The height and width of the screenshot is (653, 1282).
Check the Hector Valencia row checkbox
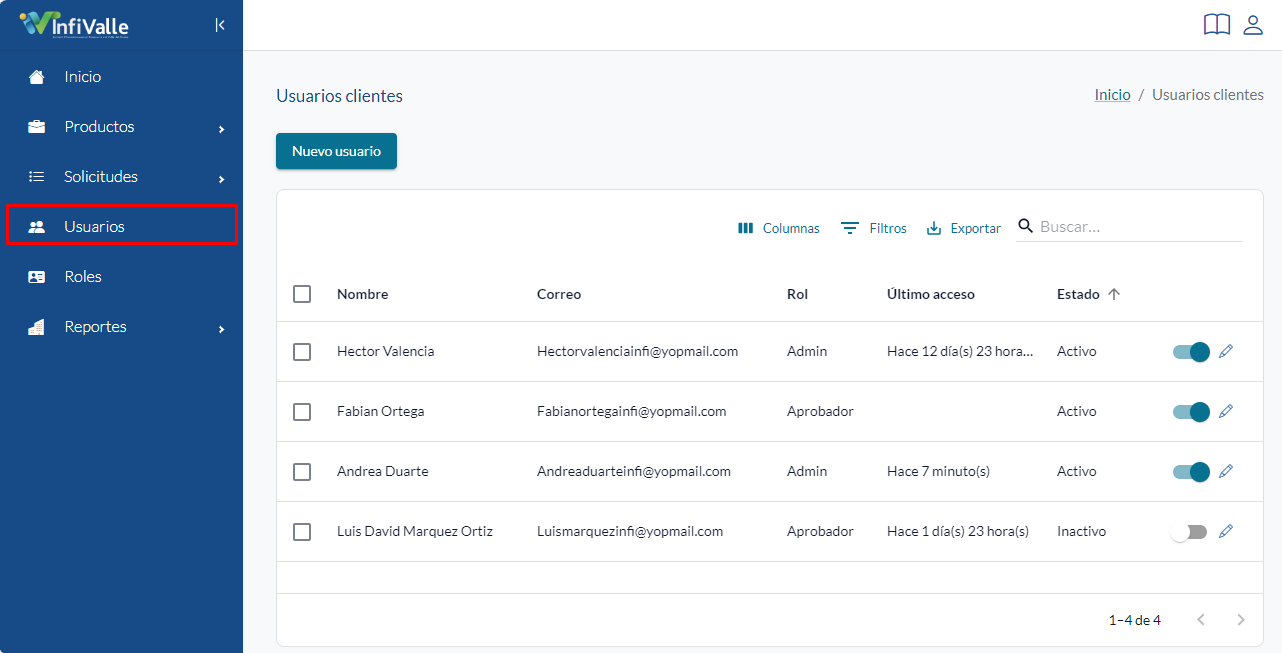pyautogui.click(x=302, y=352)
